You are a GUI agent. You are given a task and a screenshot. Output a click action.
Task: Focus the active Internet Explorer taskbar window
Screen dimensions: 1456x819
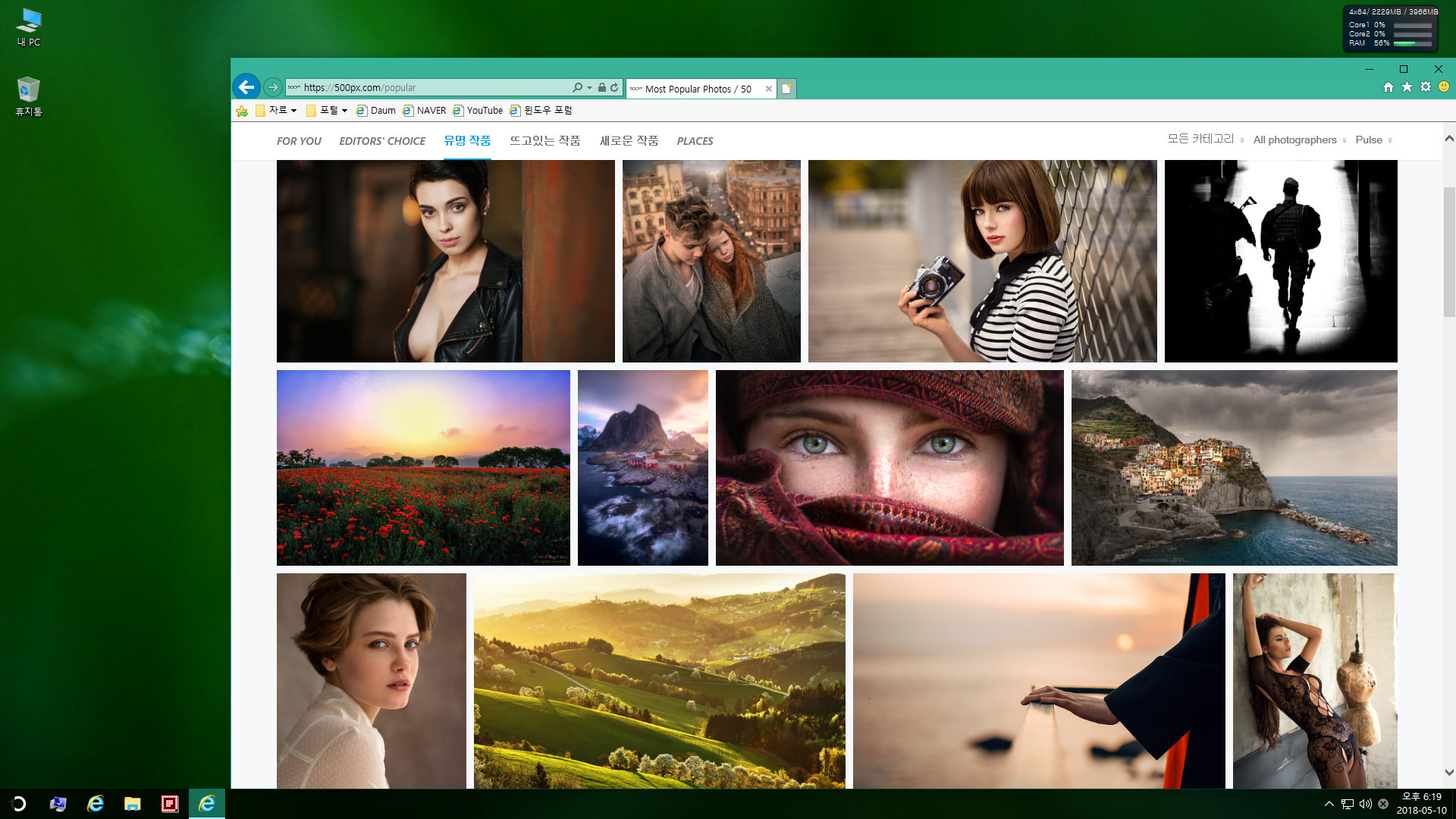click(x=207, y=804)
